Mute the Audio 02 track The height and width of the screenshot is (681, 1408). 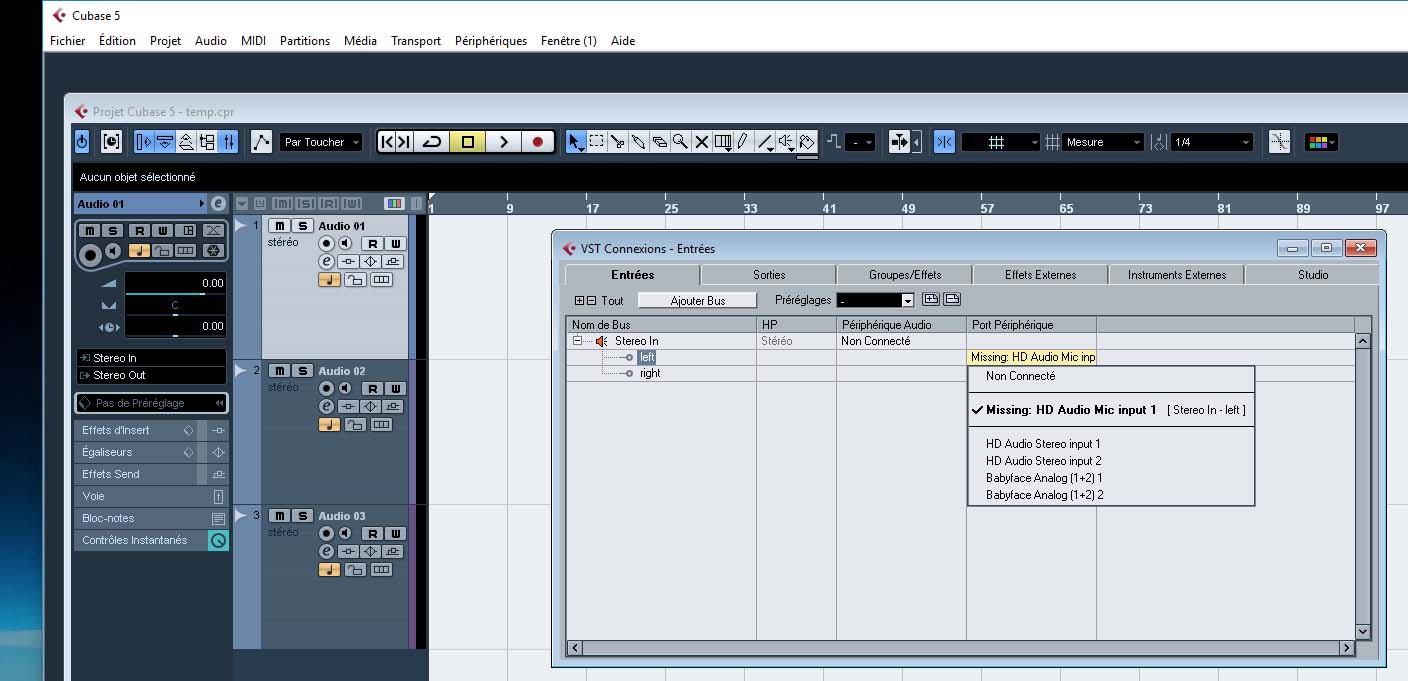pos(279,371)
